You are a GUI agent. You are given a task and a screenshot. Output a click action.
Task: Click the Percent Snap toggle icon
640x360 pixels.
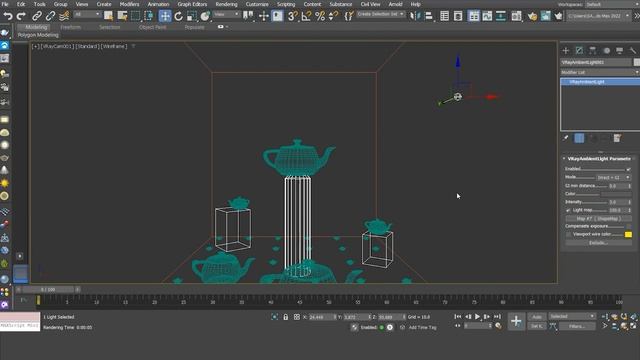point(320,16)
